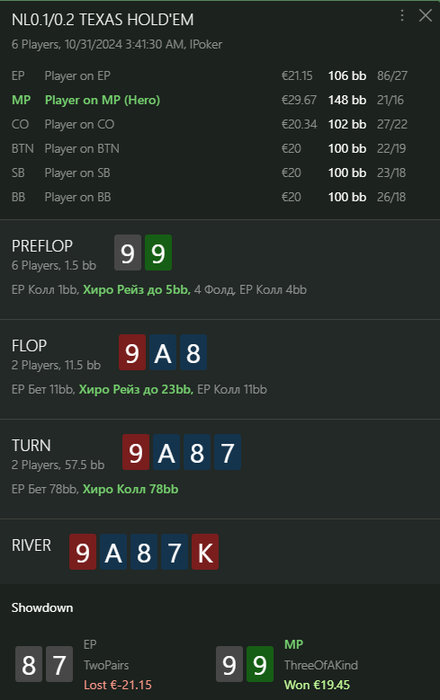Image resolution: width=440 pixels, height=700 pixels.
Task: Close the hand history panel
Action: [425, 16]
